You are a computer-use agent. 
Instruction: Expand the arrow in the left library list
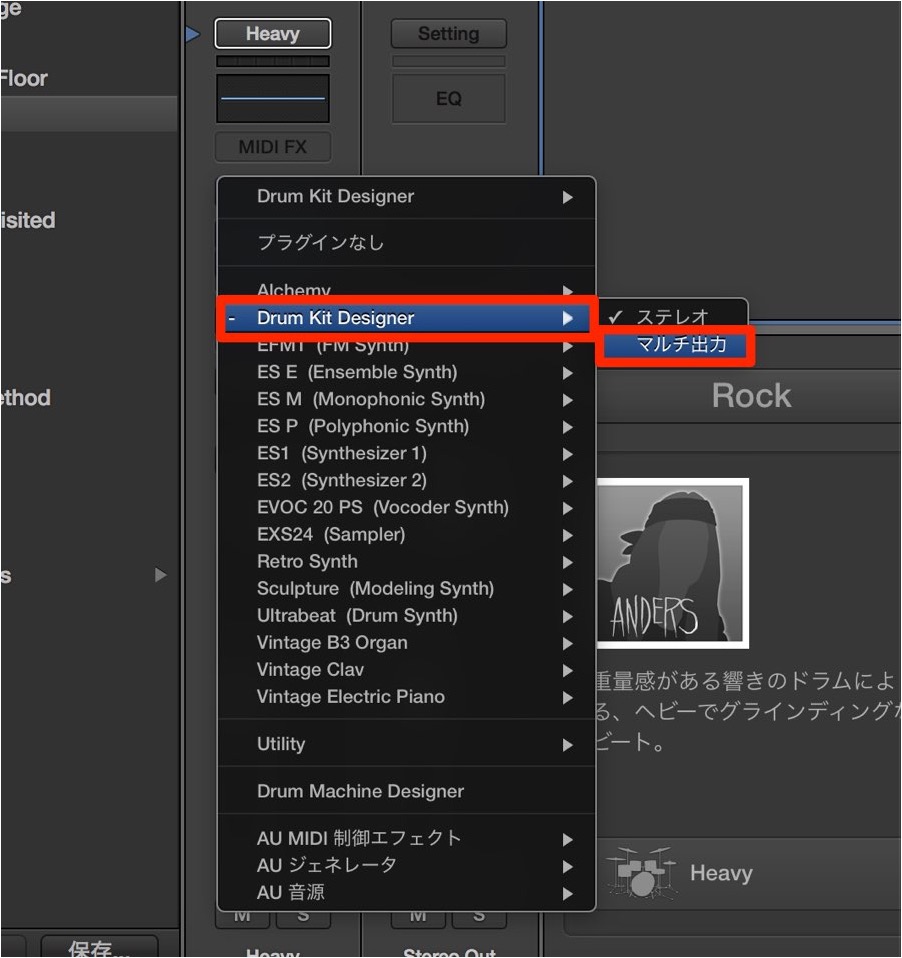tap(160, 575)
